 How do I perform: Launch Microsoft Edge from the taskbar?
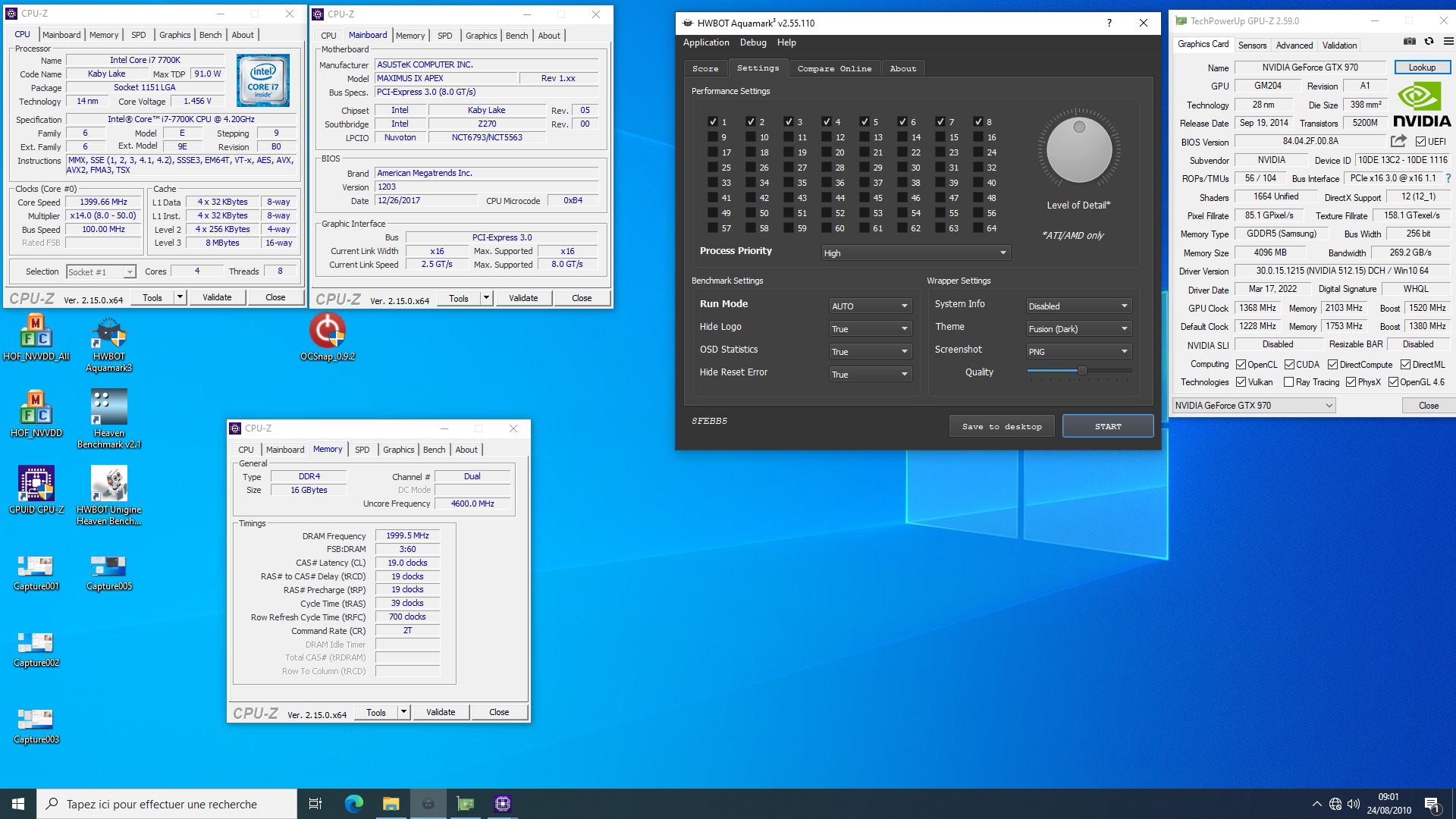pos(354,804)
